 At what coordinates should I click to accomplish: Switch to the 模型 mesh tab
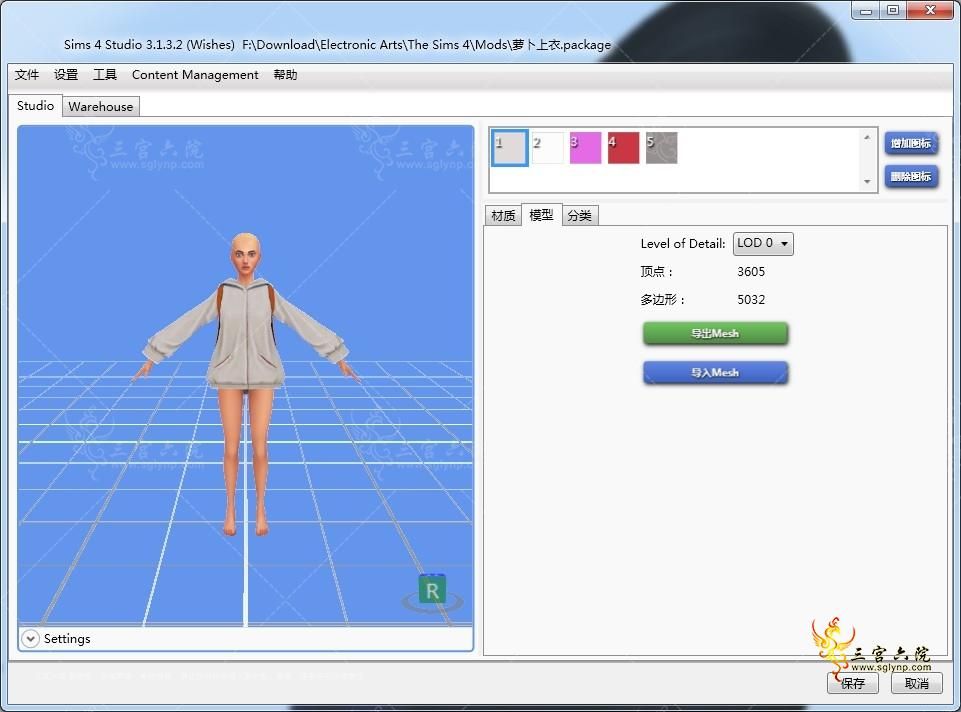click(541, 215)
